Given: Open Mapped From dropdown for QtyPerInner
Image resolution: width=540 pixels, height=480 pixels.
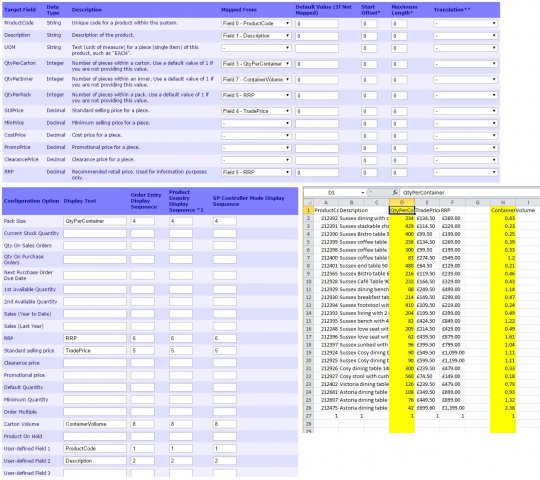Looking at the screenshot, I should point(256,80).
